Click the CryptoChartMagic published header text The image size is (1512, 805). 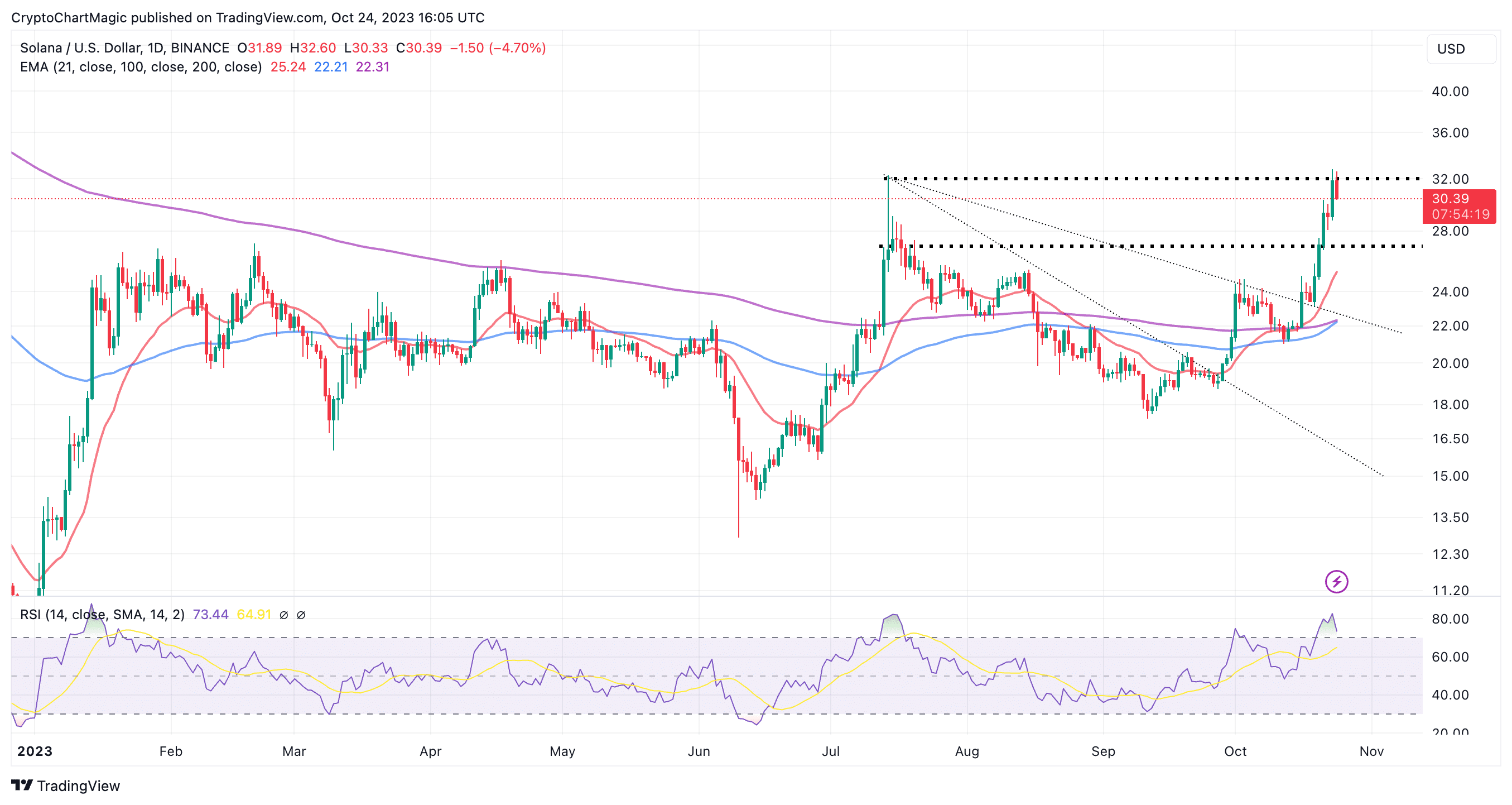248,18
